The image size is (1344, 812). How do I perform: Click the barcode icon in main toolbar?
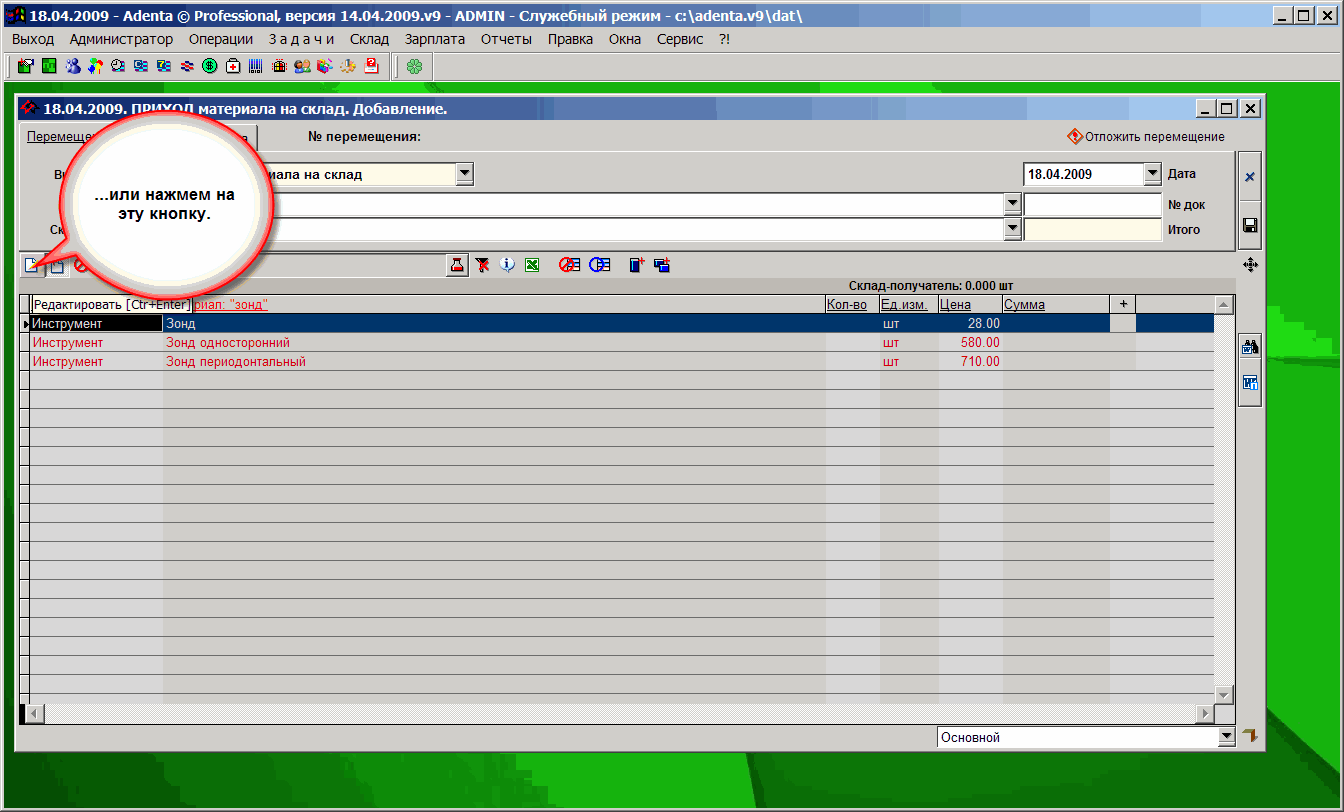[x=256, y=67]
